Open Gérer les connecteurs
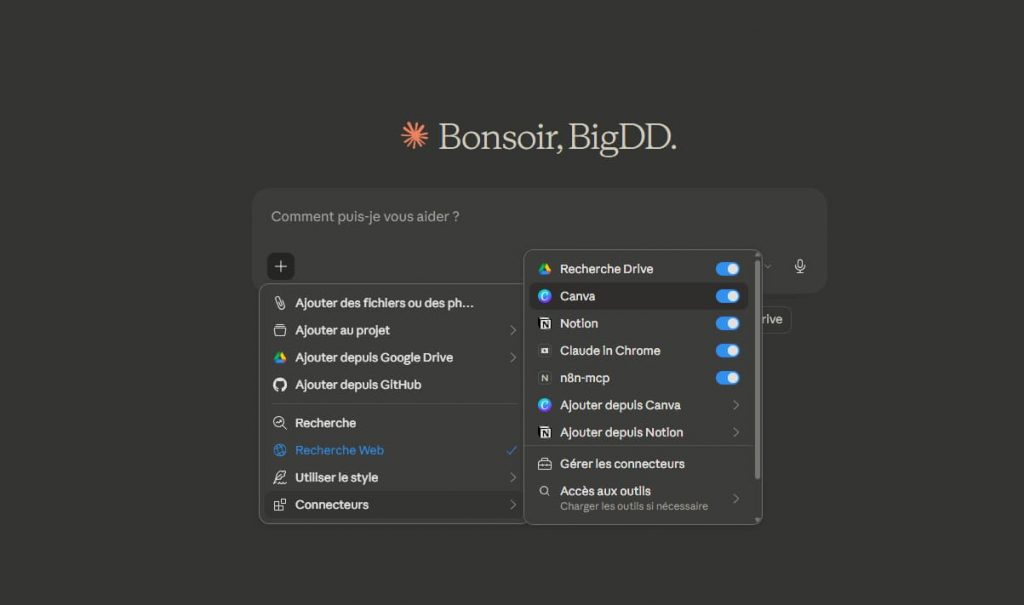The width and height of the screenshot is (1024, 605). tap(622, 464)
